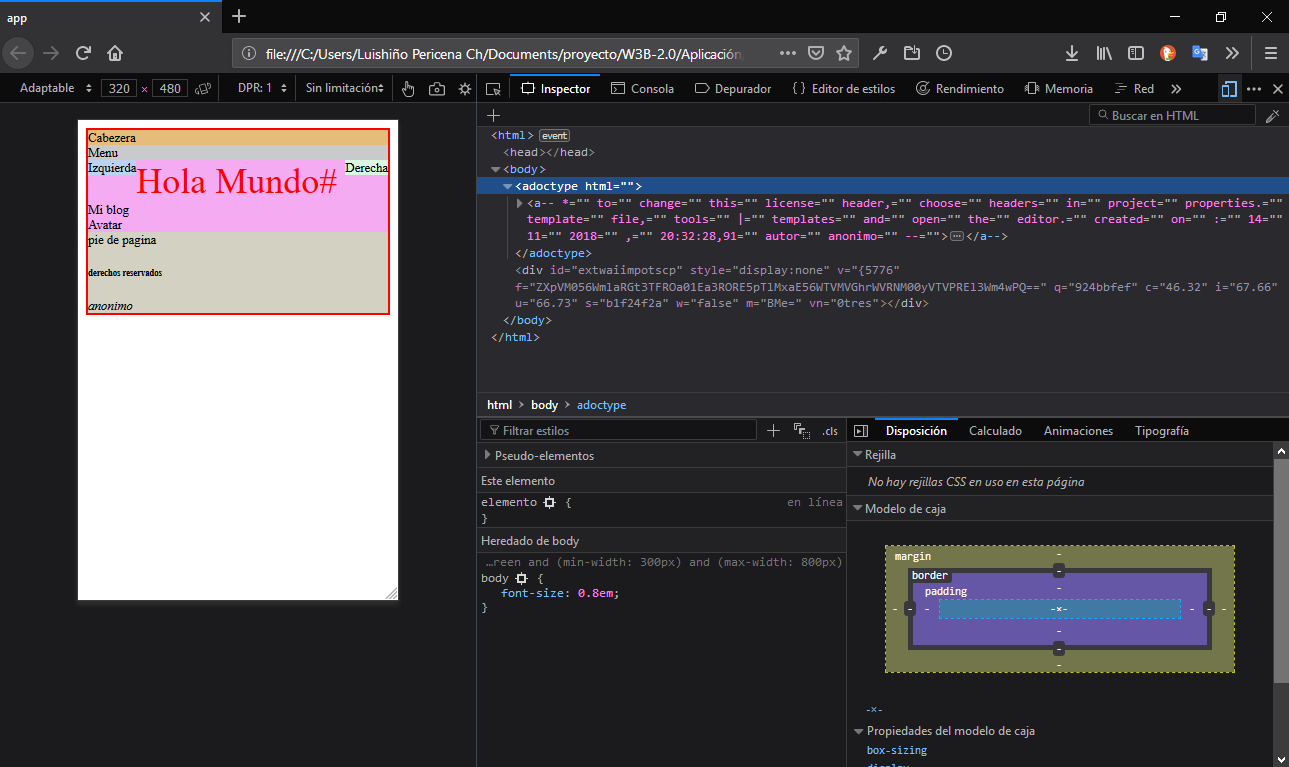
Task: Click the DuckDuckGo extension icon
Action: click(x=1168, y=53)
